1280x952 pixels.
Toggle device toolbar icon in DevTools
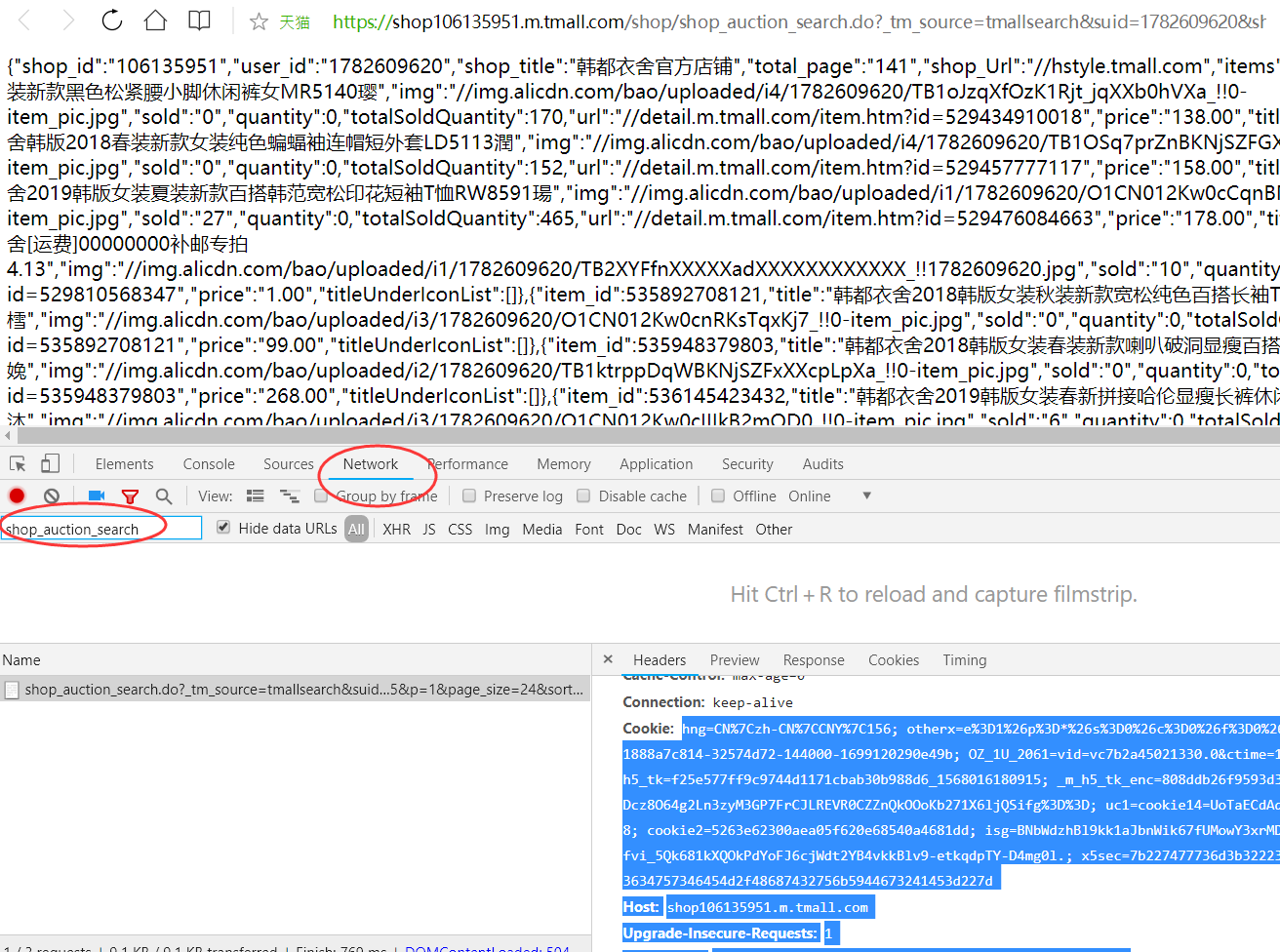point(50,464)
